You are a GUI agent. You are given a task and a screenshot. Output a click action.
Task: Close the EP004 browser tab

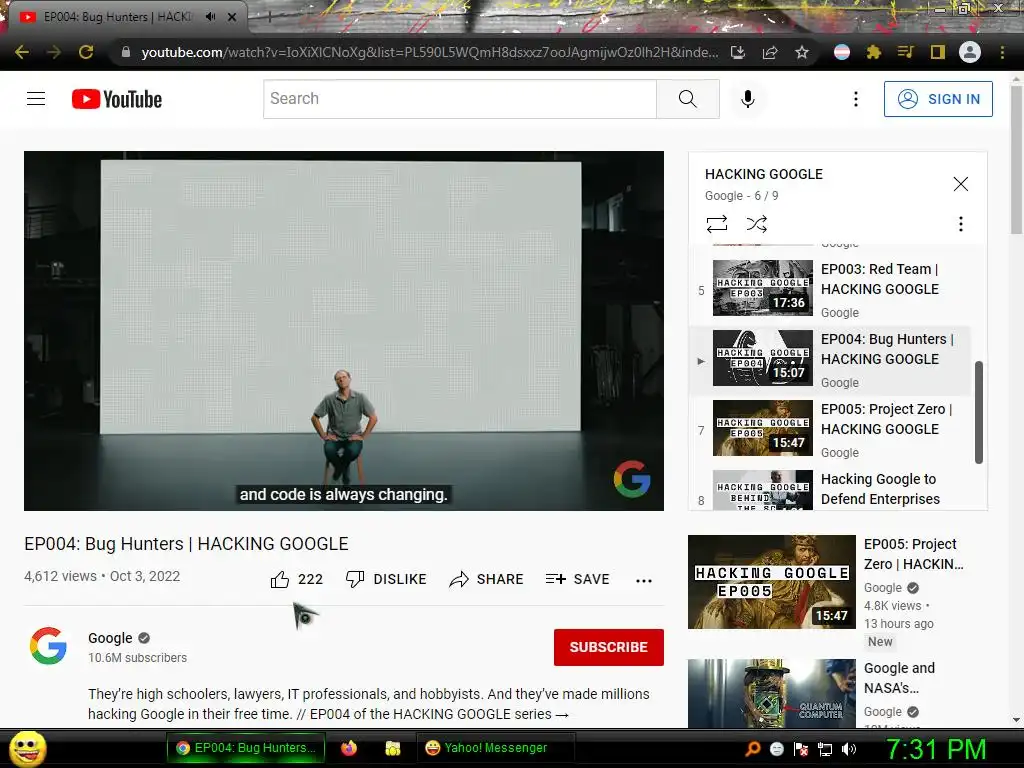(232, 17)
